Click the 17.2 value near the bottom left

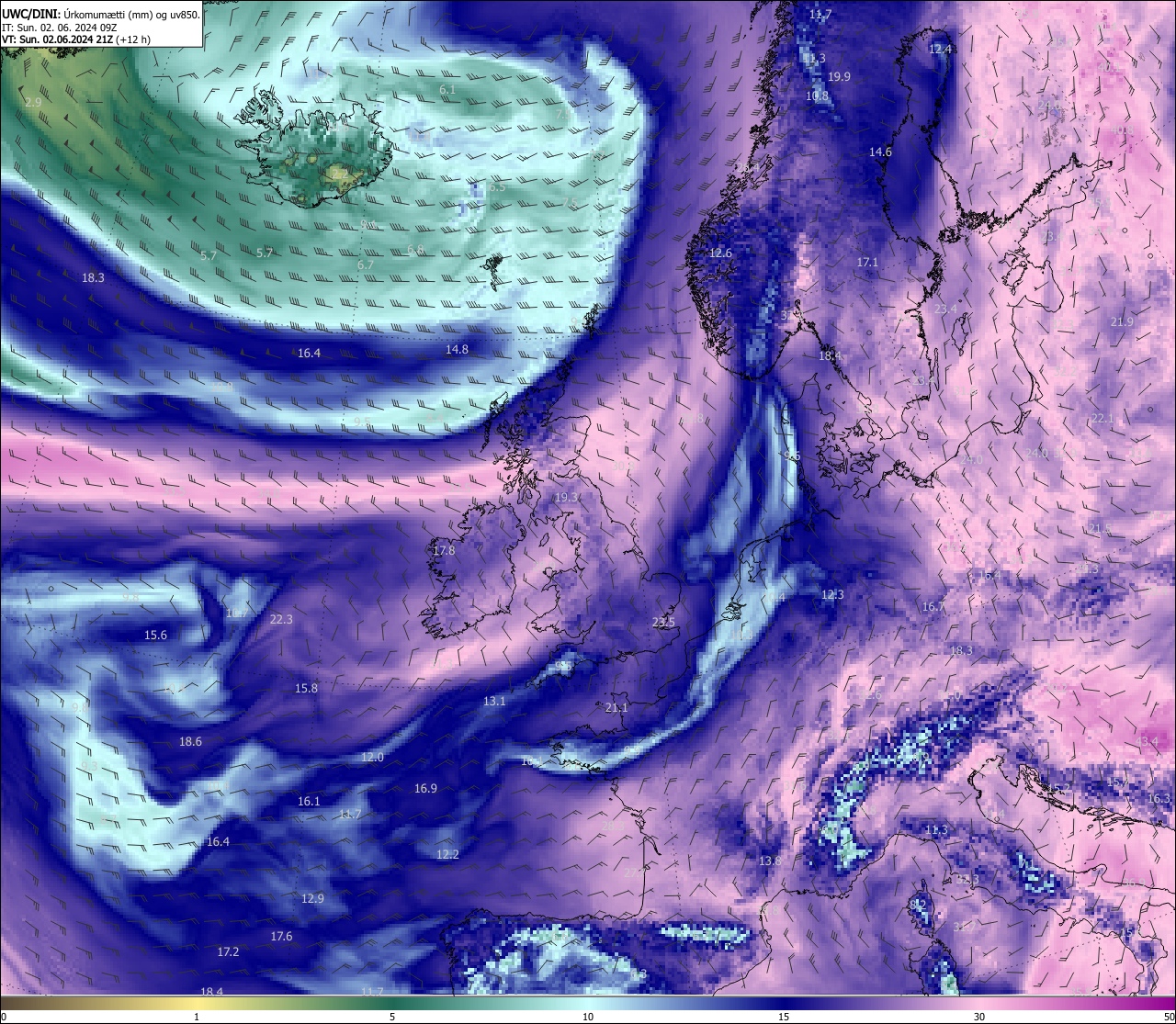pyautogui.click(x=228, y=952)
